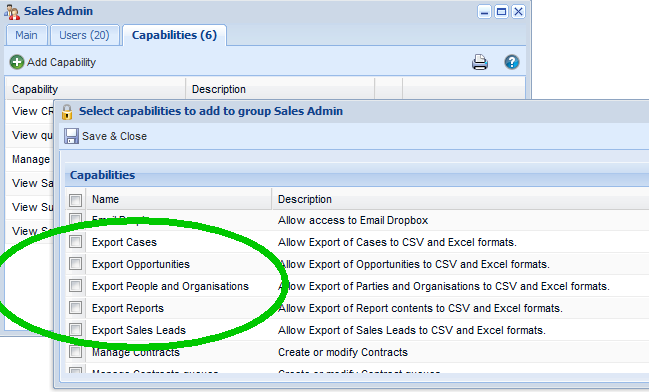Click the Description column header in dialog

[x=460, y=200]
